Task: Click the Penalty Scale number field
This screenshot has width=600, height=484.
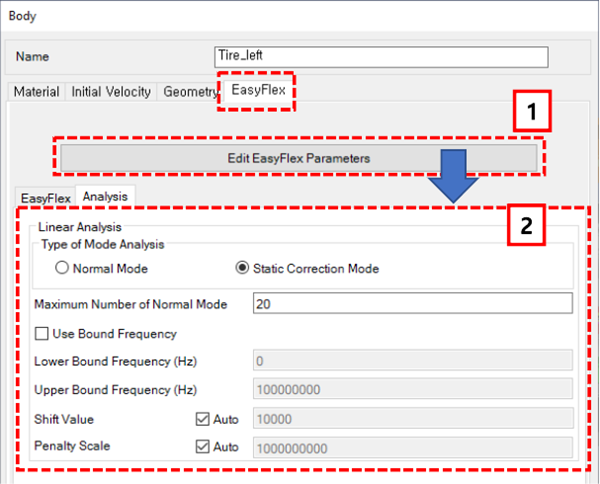Action: click(x=413, y=448)
